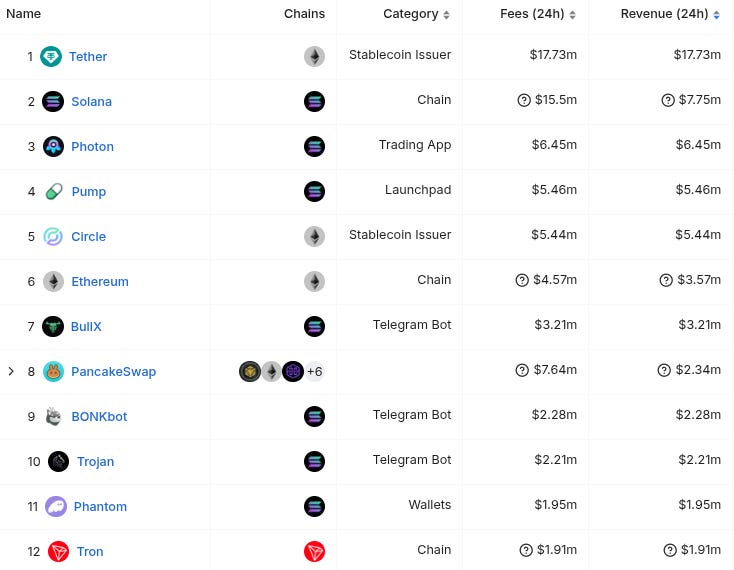Click the BONKbot dog logo icon
The height and width of the screenshot is (570, 734).
pyautogui.click(x=54, y=417)
